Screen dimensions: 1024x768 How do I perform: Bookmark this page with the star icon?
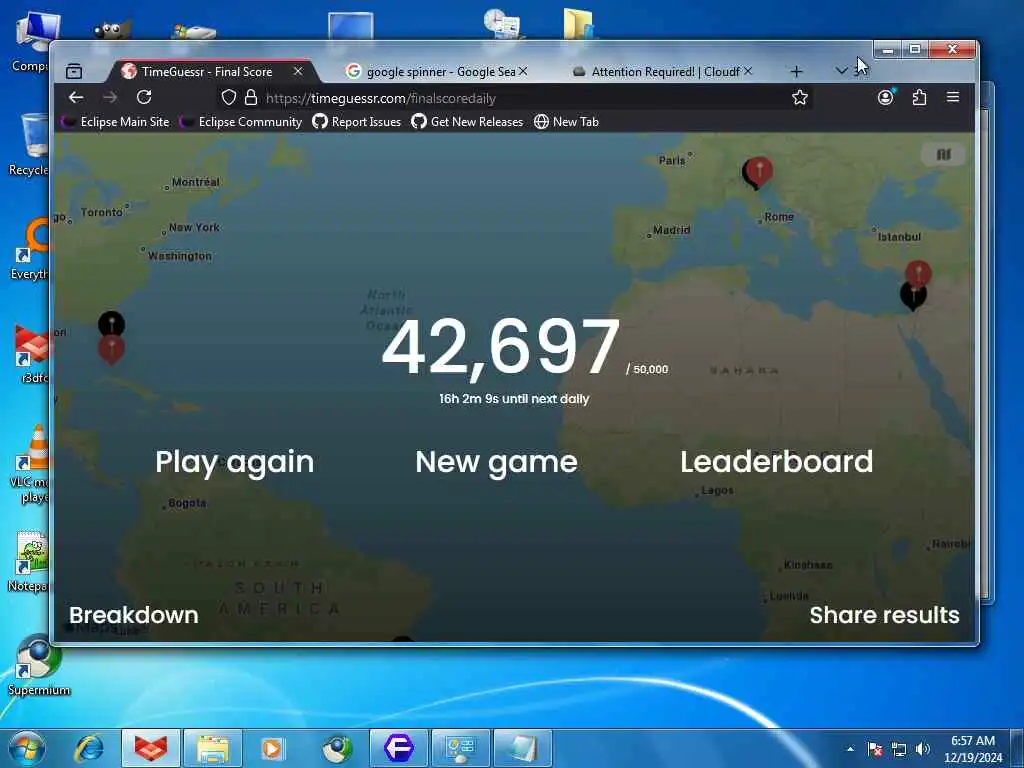tap(799, 98)
